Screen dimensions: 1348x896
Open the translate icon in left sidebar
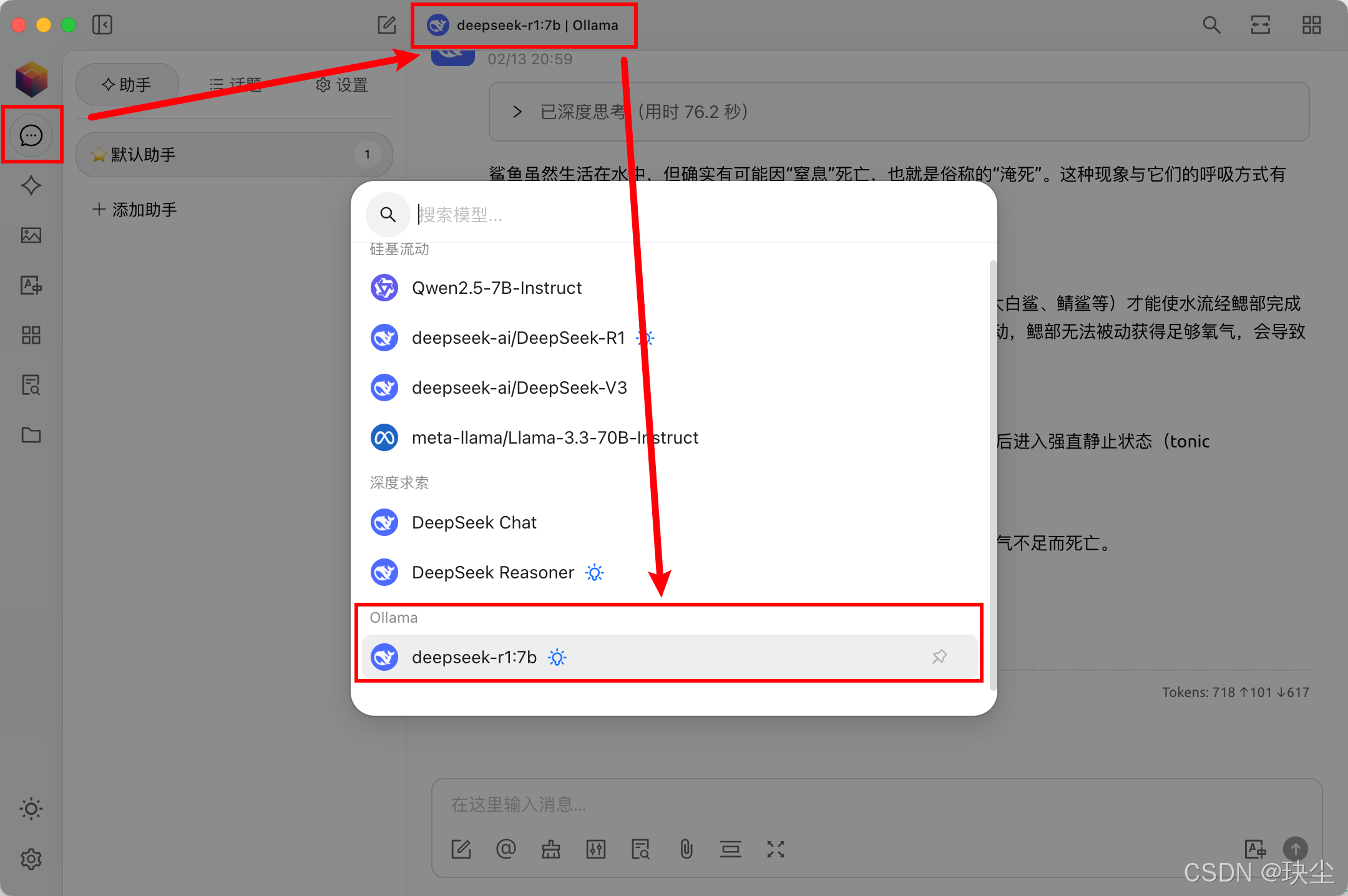pos(31,285)
